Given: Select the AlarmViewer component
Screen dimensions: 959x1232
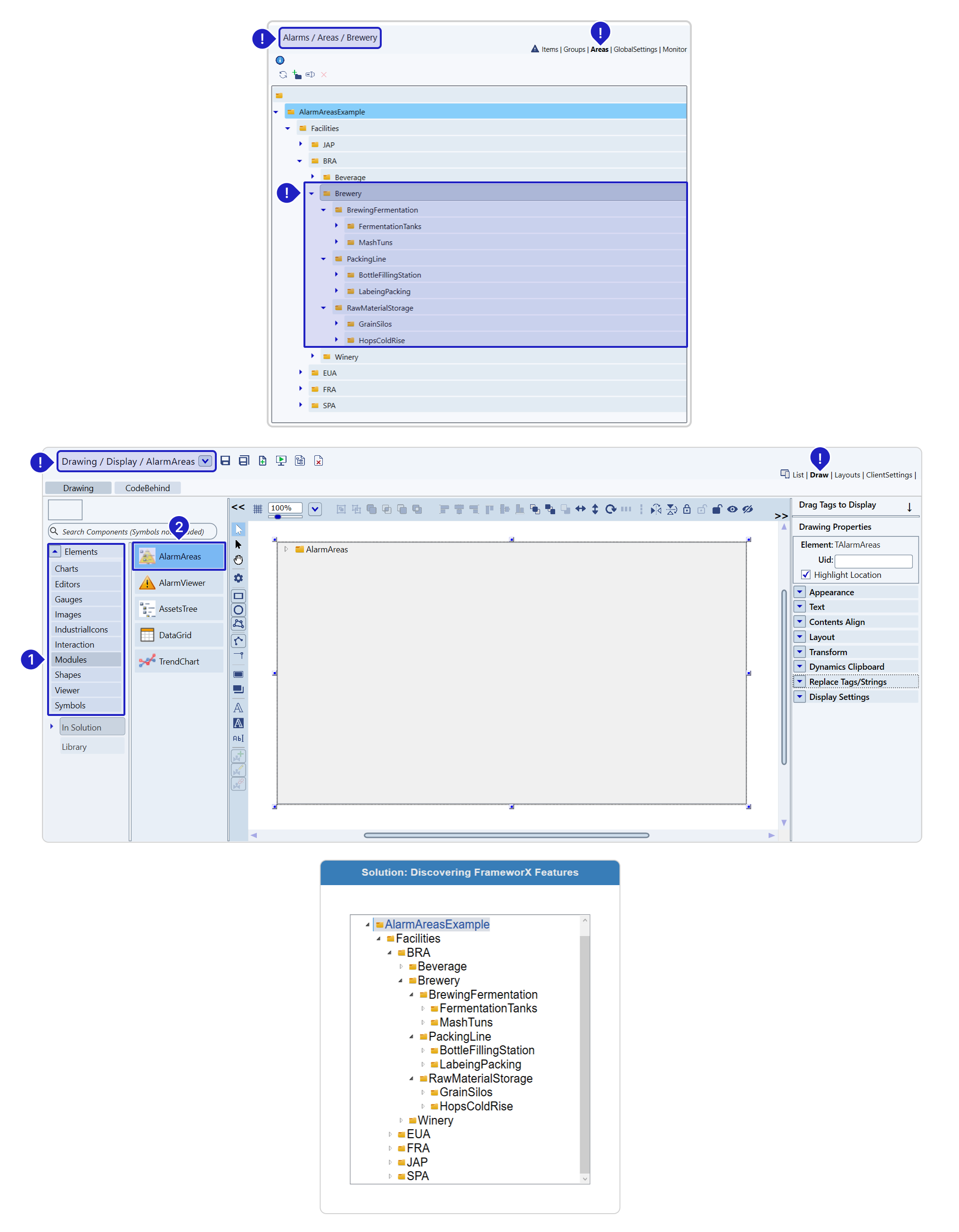Looking at the screenshot, I should (180, 583).
